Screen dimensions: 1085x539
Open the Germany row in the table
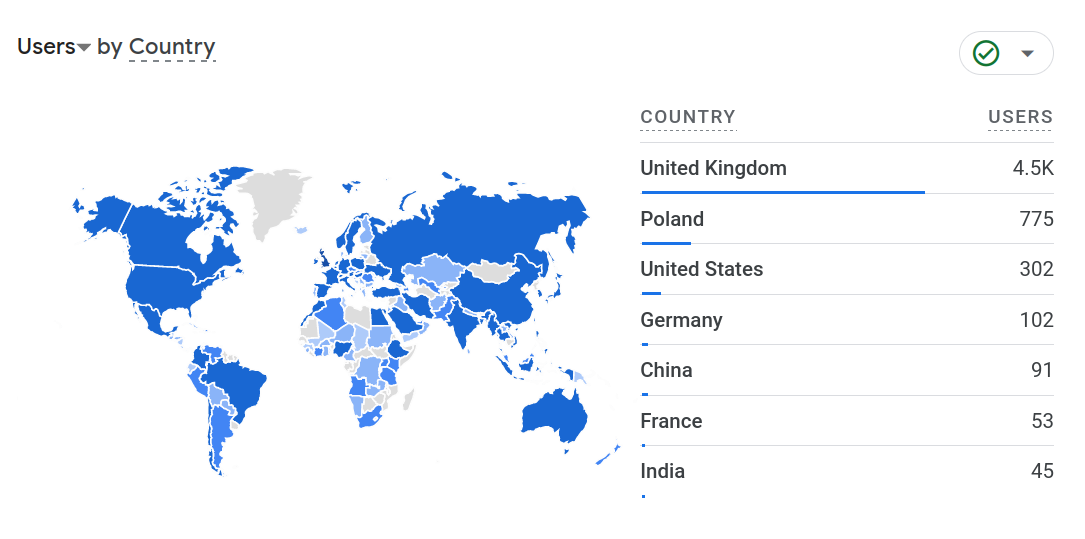coord(682,320)
